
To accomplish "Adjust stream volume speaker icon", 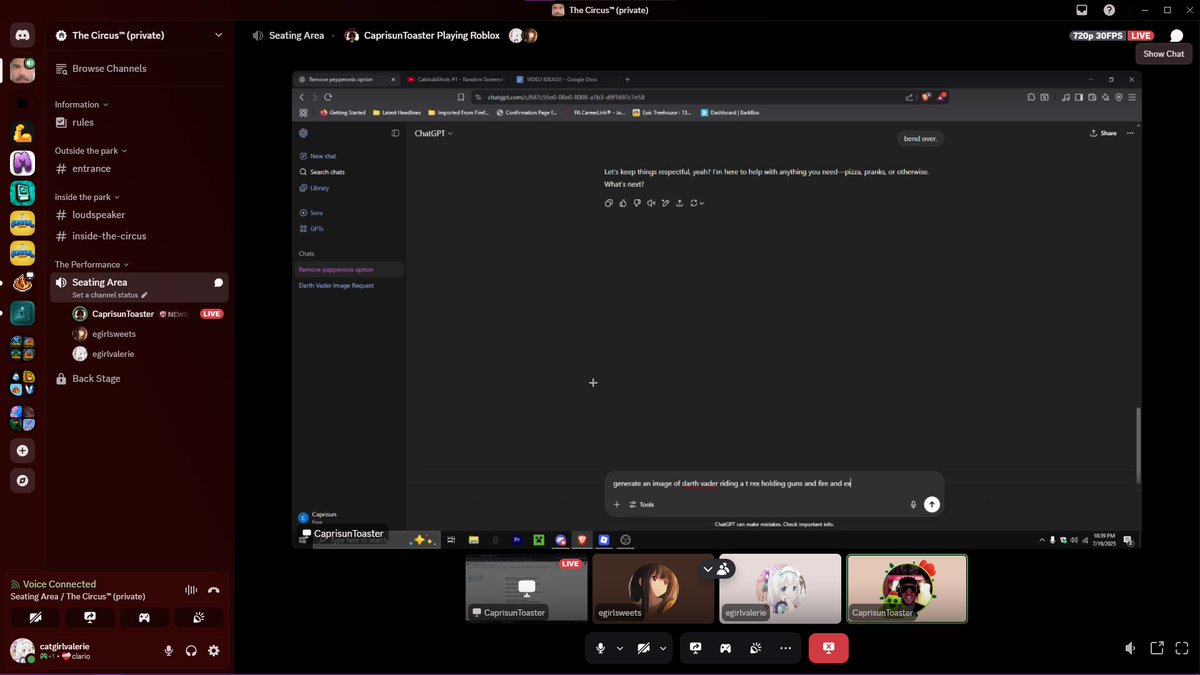I will point(1130,648).
